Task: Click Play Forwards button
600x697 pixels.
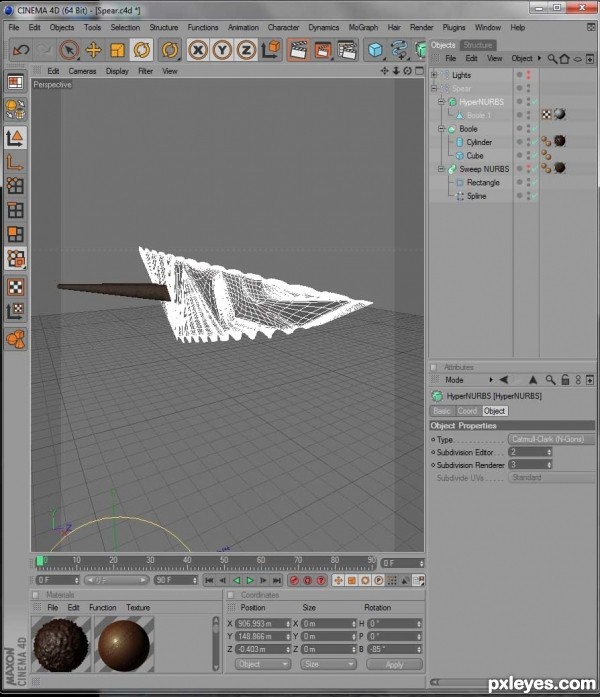Action: tap(250, 580)
